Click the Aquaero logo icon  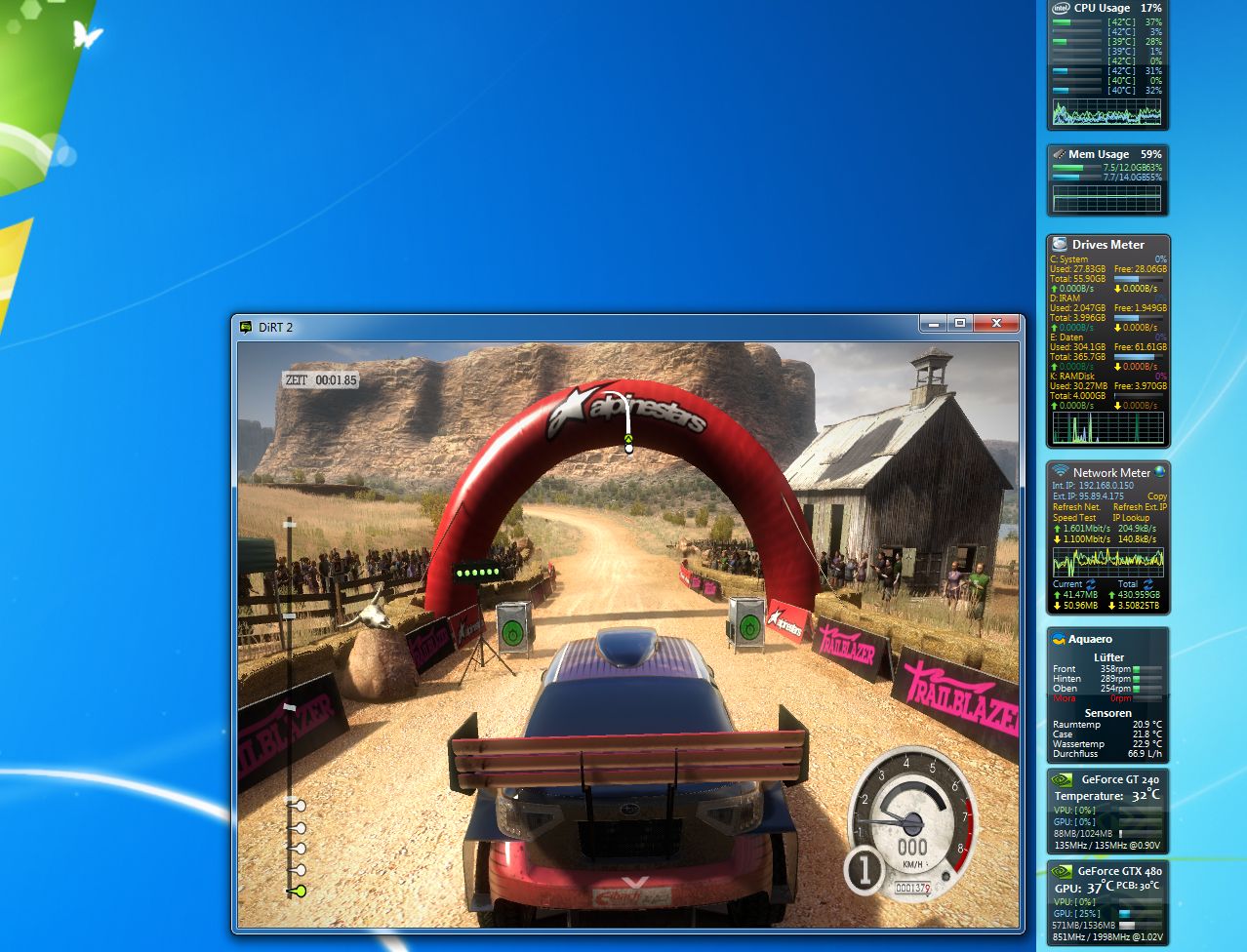point(1058,640)
